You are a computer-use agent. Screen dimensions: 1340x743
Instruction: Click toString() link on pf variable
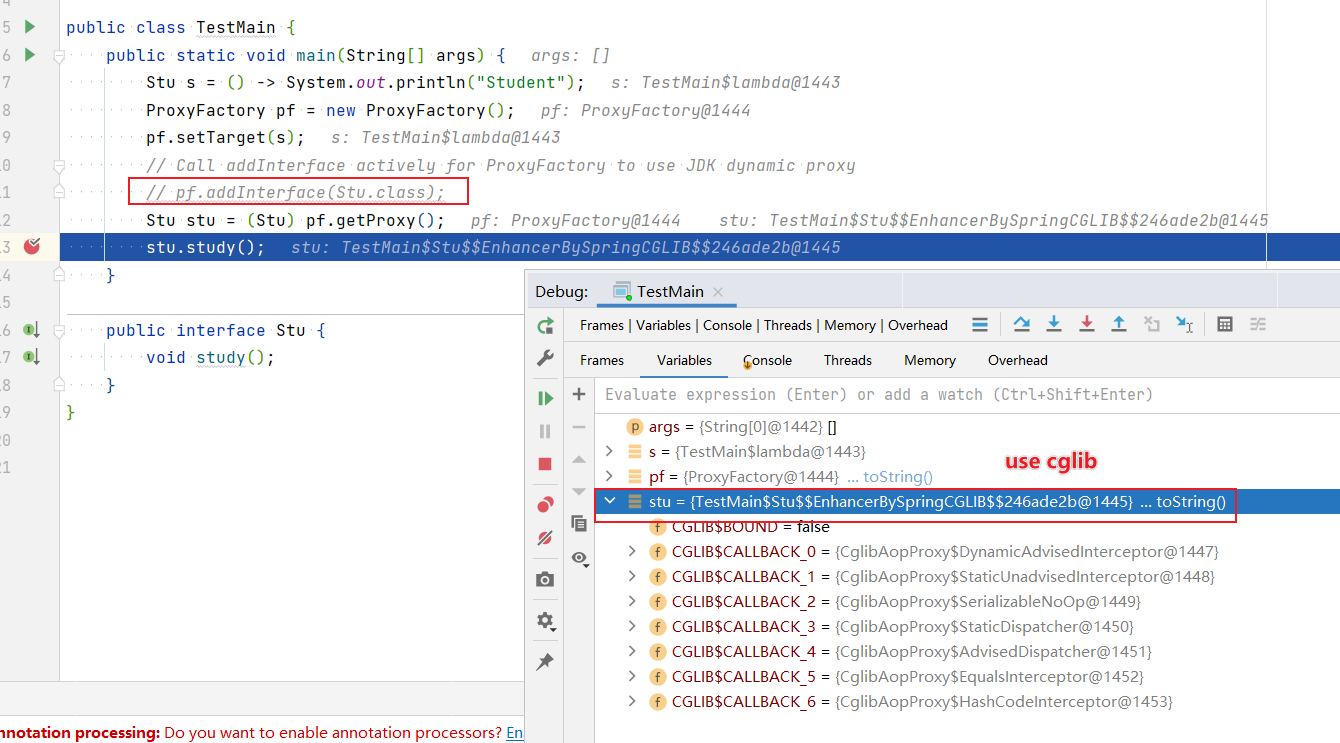898,477
